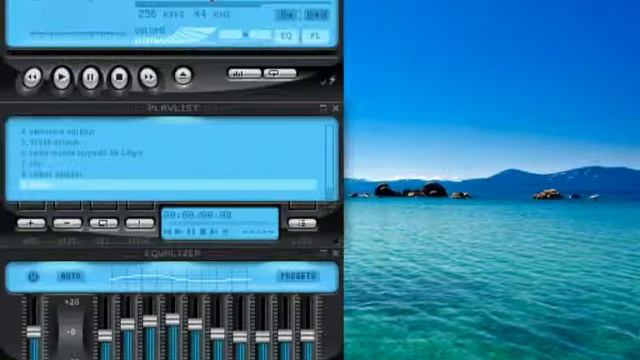Image resolution: width=640 pixels, height=360 pixels.
Task: Open a file with the Eject button
Action: tap(183, 76)
